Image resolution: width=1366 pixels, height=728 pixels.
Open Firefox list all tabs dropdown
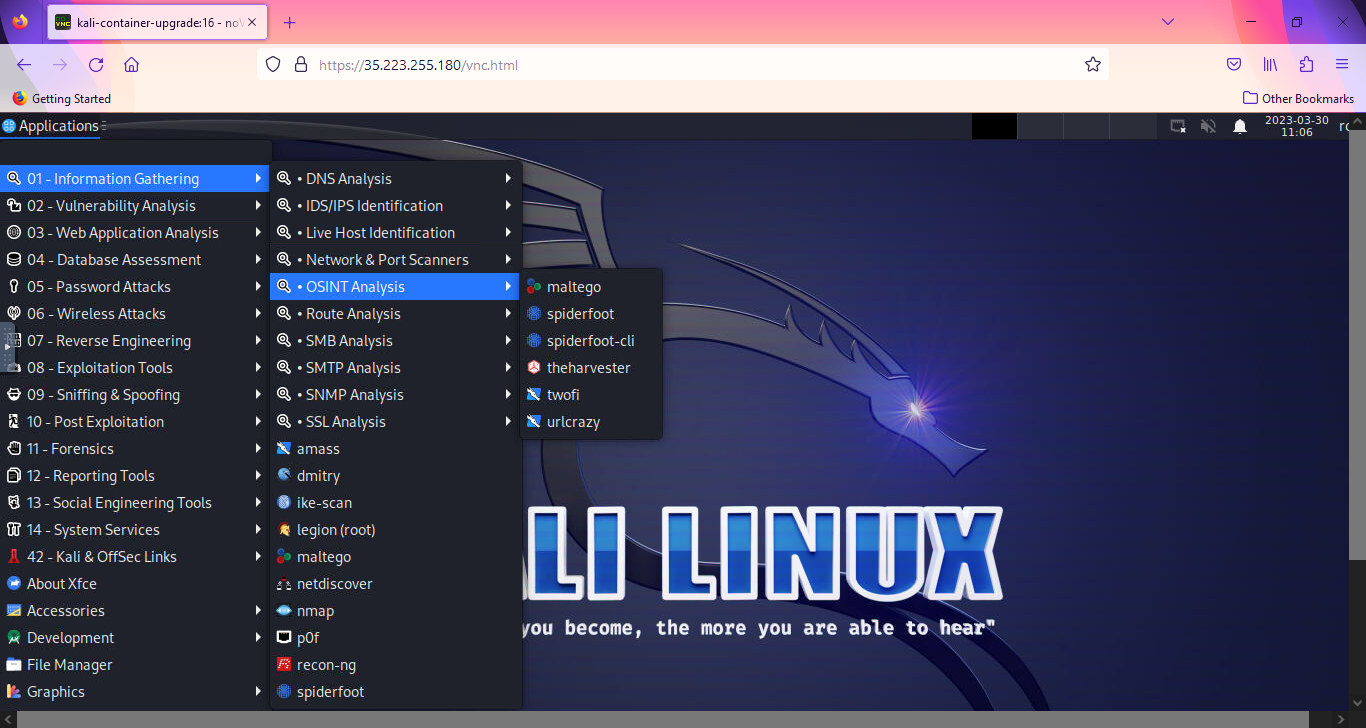1167,22
